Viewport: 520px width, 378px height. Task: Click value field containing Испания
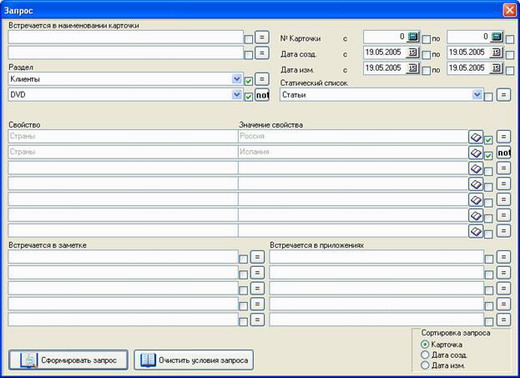pos(353,152)
